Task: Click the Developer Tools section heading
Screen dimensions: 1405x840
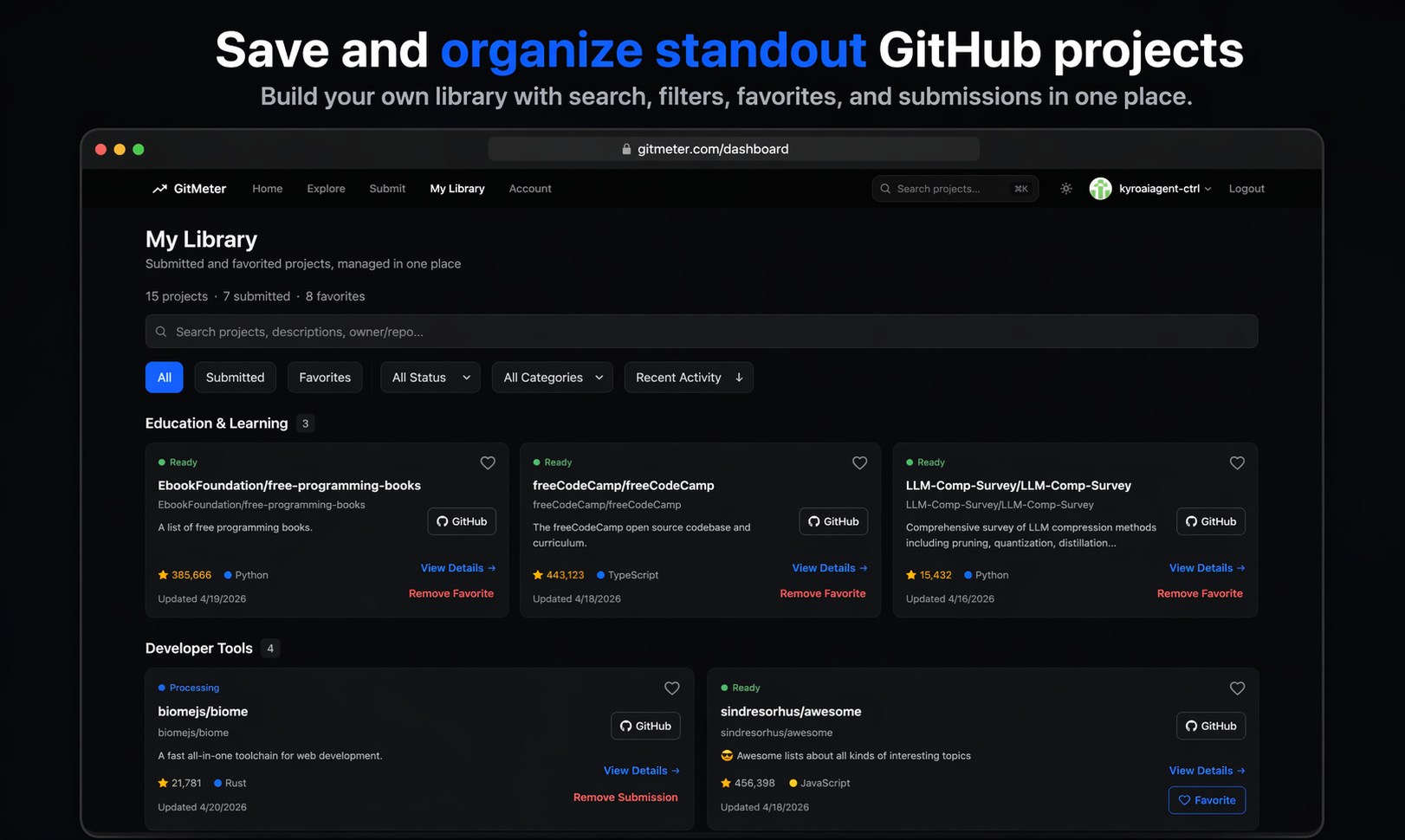Action: 199,649
